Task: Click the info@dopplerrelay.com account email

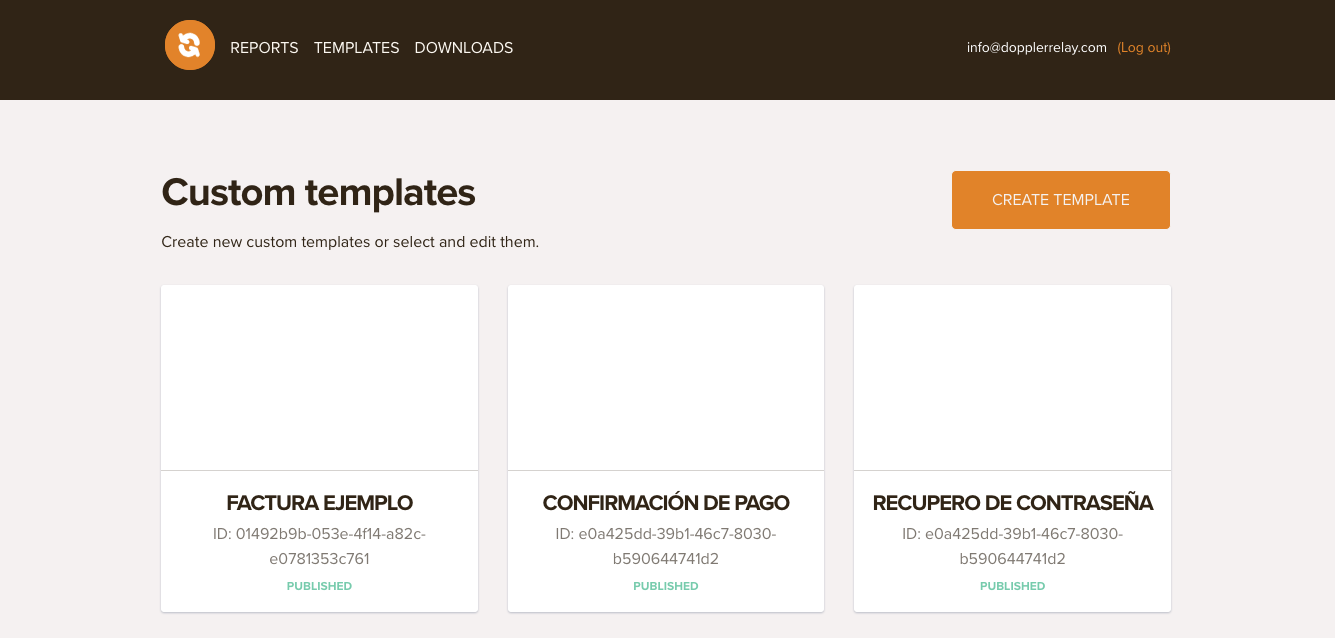Action: click(1037, 47)
